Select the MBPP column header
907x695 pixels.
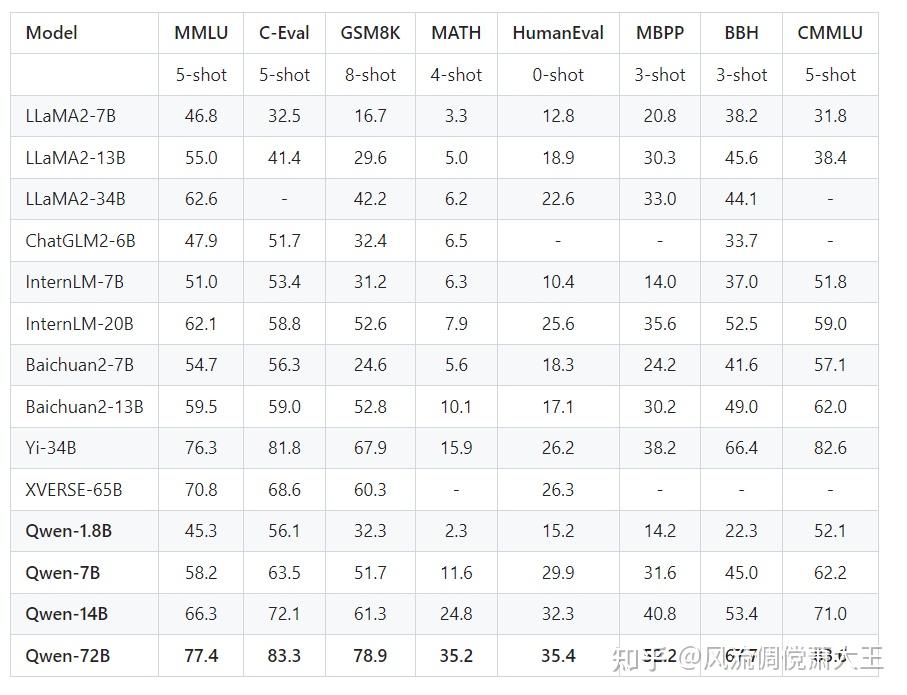click(x=660, y=33)
